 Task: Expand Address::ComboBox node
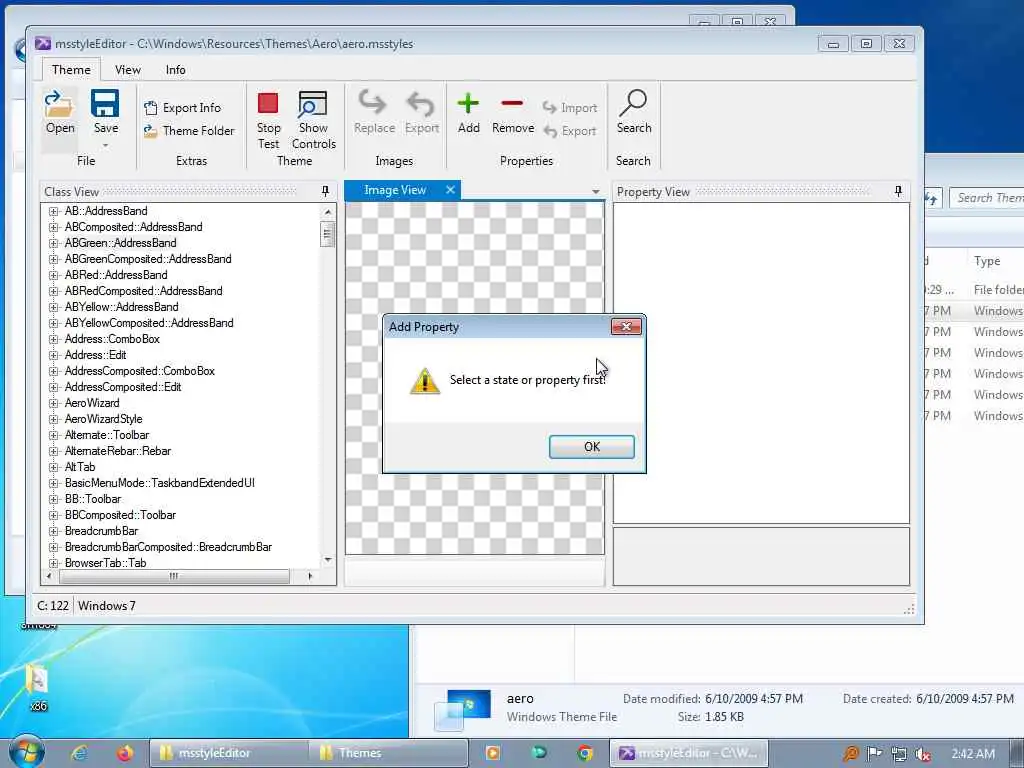coord(54,339)
